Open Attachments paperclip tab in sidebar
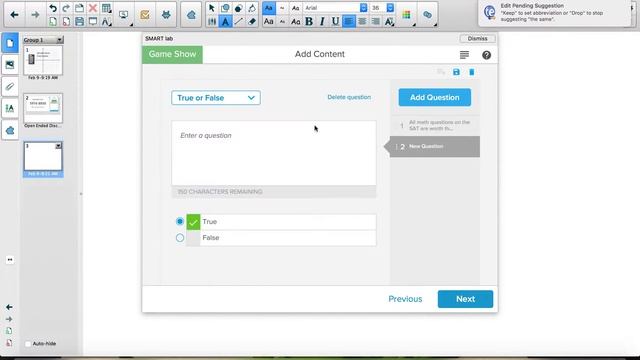This screenshot has height=360, width=640. (x=10, y=87)
